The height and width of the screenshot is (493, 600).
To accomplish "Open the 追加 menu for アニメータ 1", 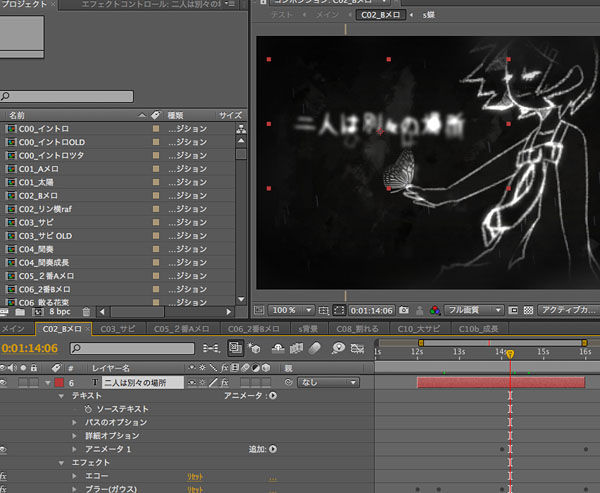I will coord(273,449).
